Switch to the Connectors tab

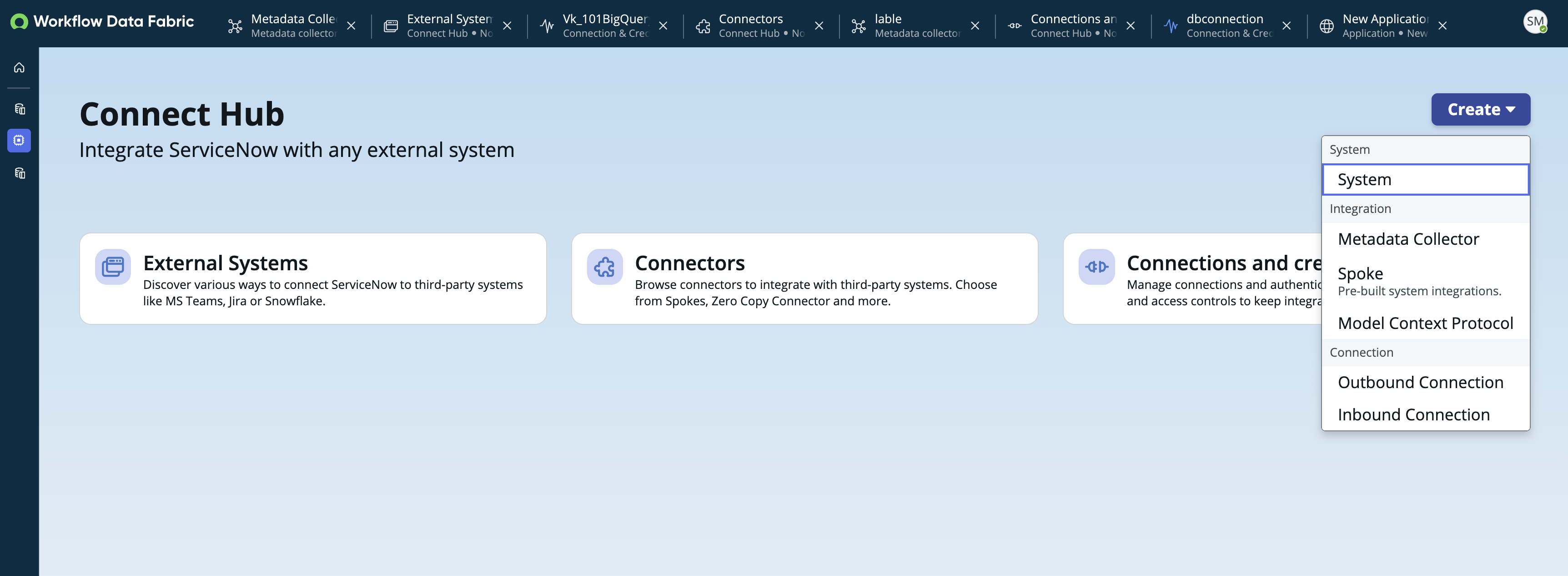tap(761, 25)
